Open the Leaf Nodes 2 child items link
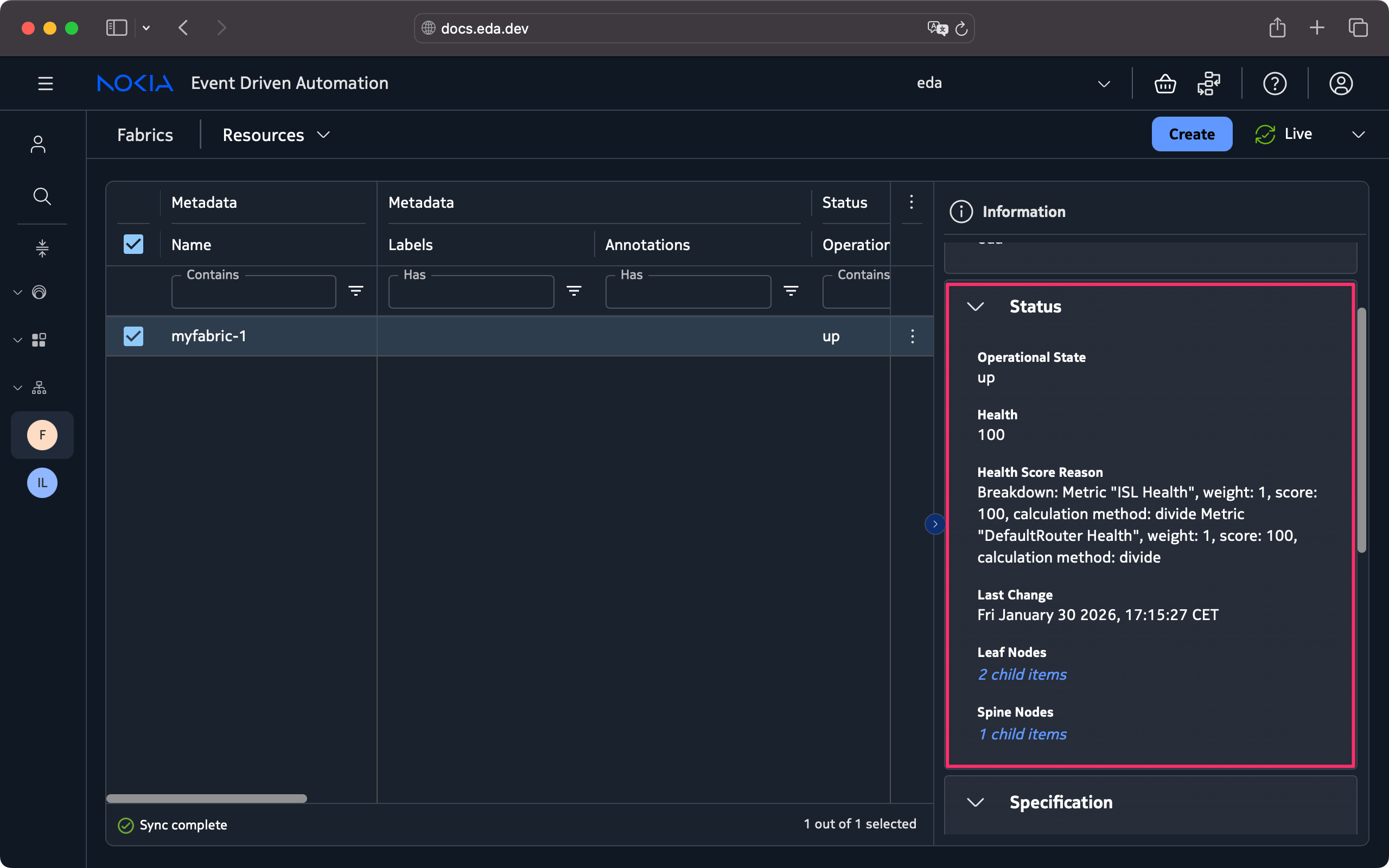The width and height of the screenshot is (1389, 868). coord(1022,674)
